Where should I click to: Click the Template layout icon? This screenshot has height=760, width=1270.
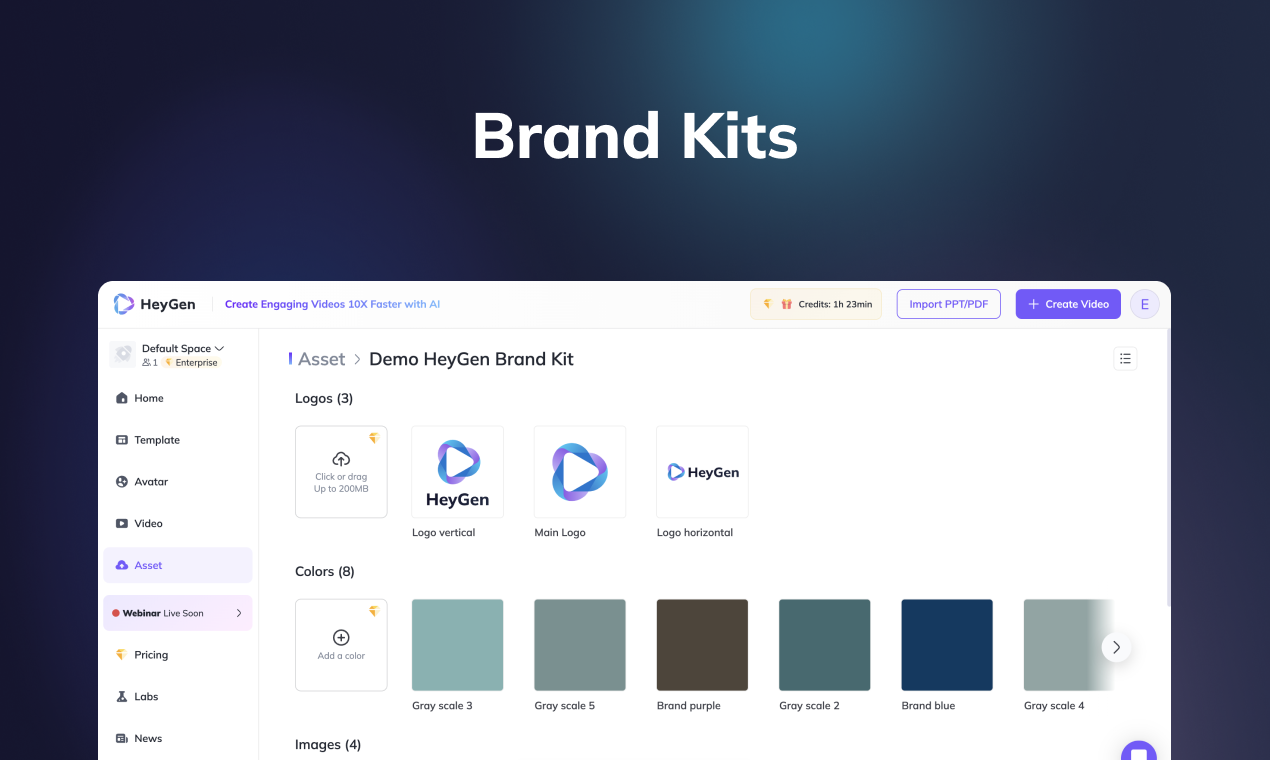122,440
